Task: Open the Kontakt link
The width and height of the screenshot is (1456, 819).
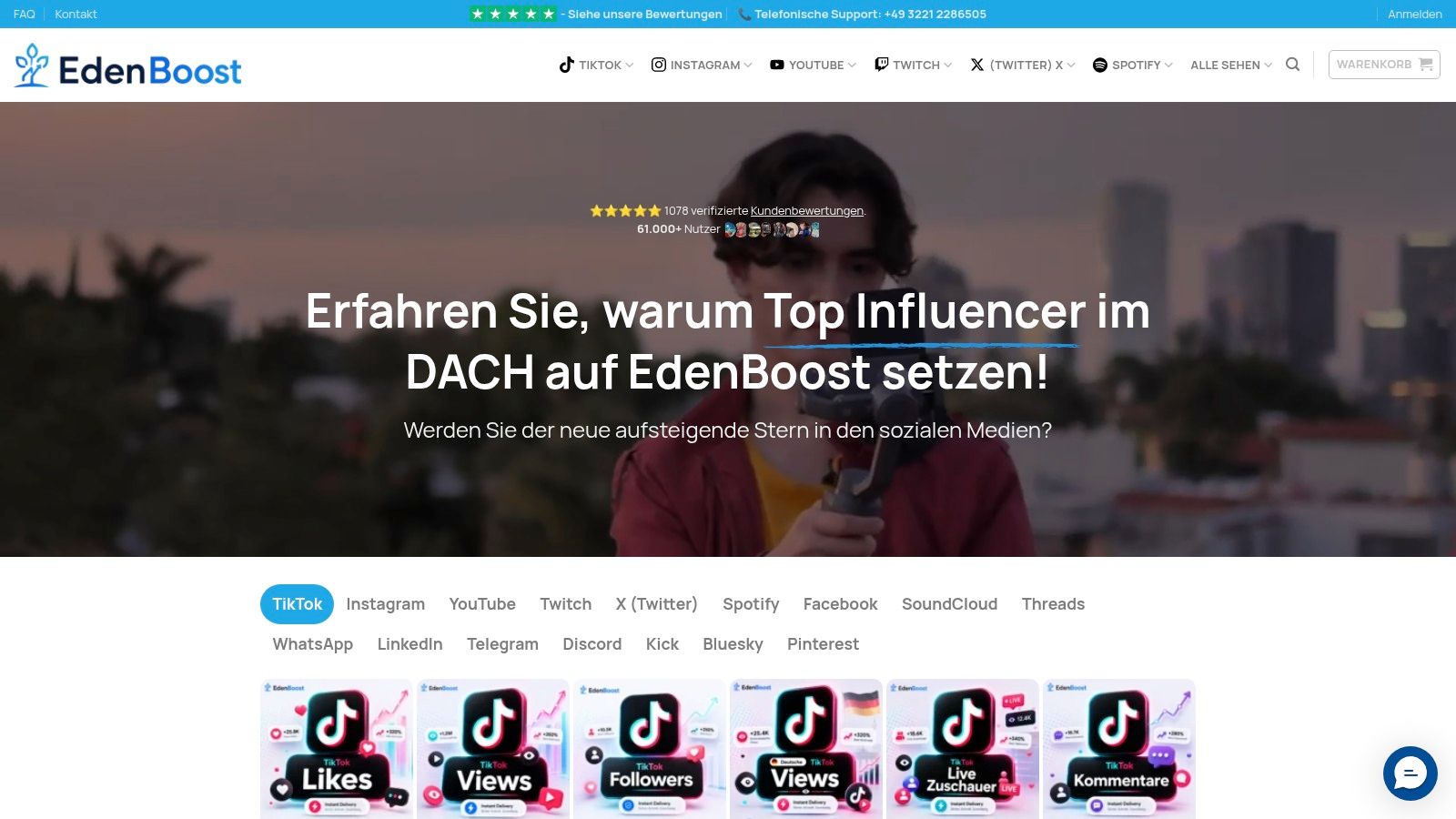Action: pyautogui.click(x=76, y=14)
